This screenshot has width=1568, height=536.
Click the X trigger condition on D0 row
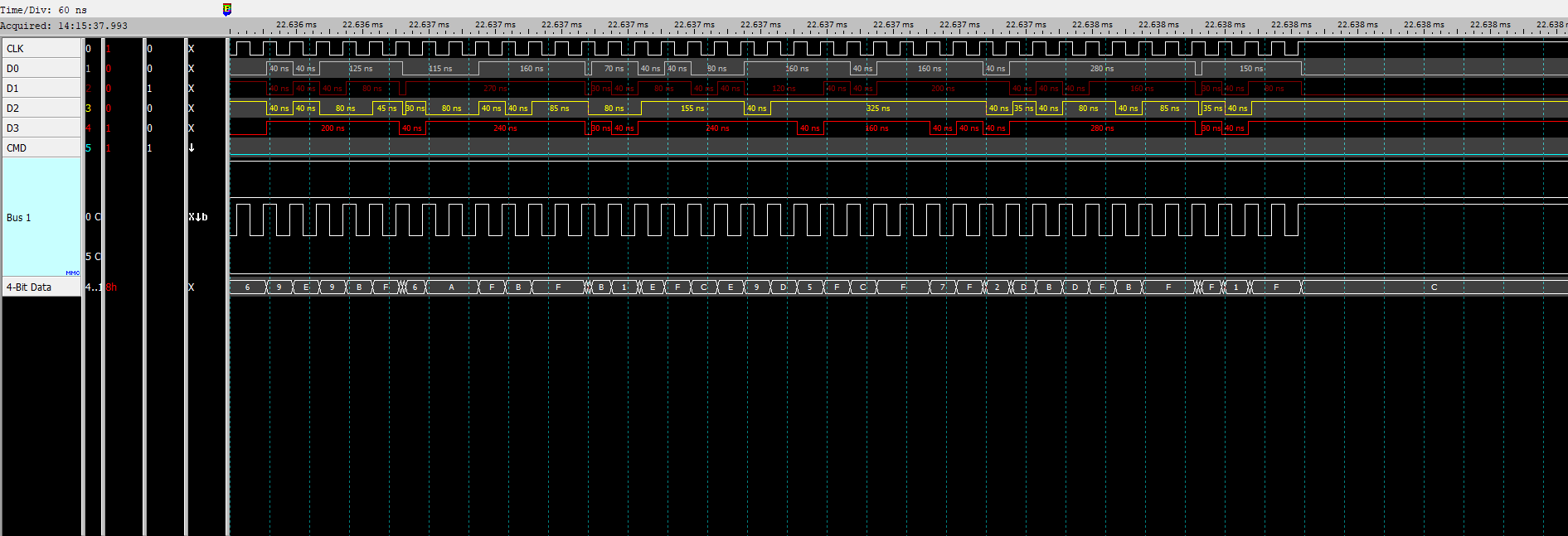point(192,69)
